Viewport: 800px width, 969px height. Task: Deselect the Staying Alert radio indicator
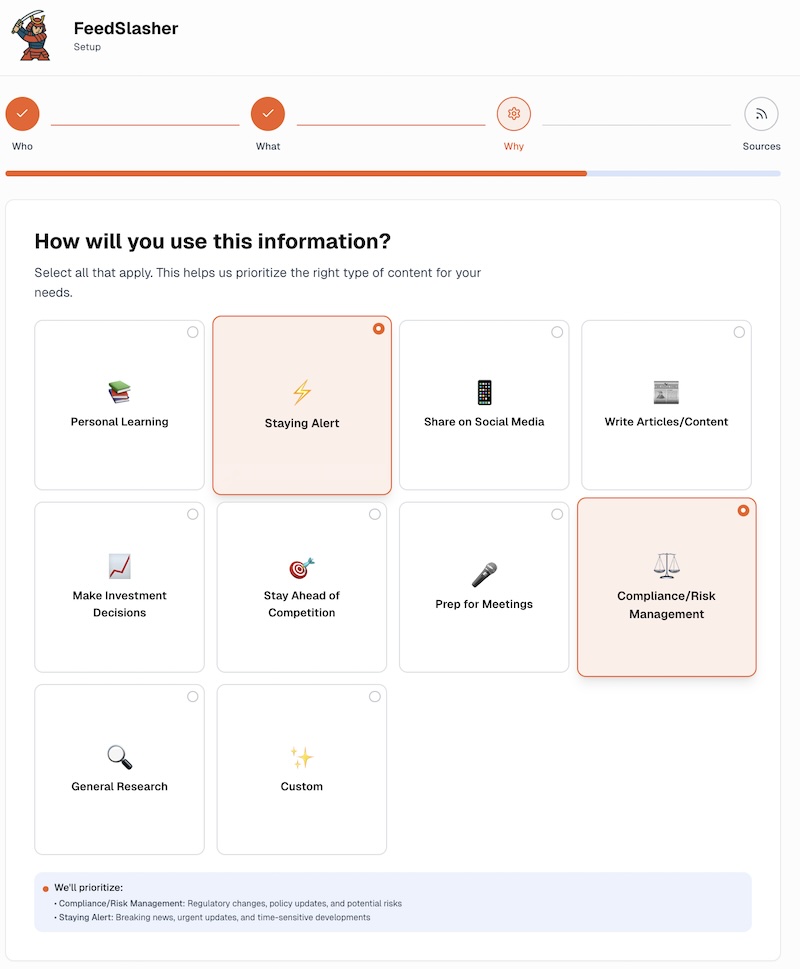point(378,329)
